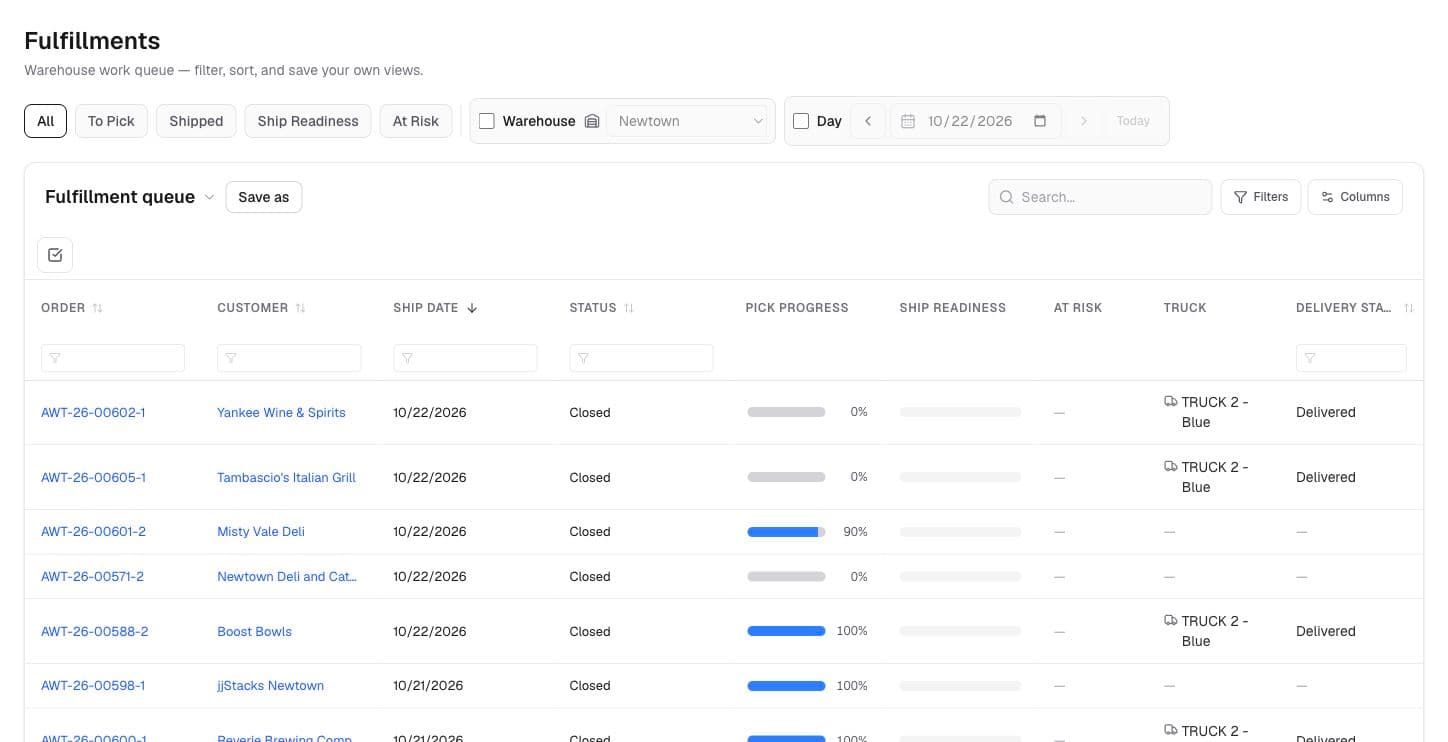Click truck icon in Tambascio's Italian Grill row
1448x742 pixels.
[x=1171, y=466]
